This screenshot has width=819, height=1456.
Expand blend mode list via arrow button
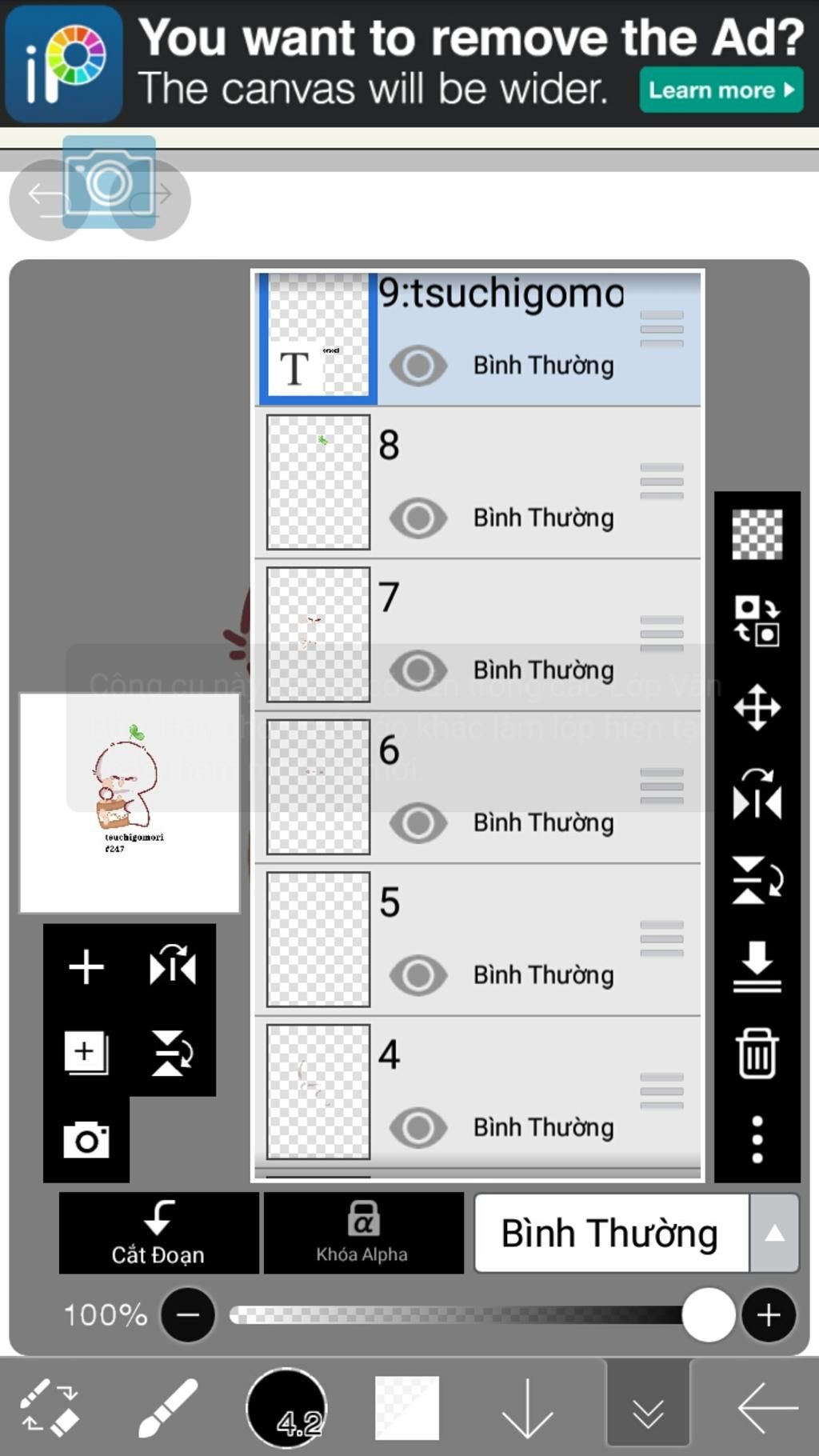click(x=774, y=1233)
